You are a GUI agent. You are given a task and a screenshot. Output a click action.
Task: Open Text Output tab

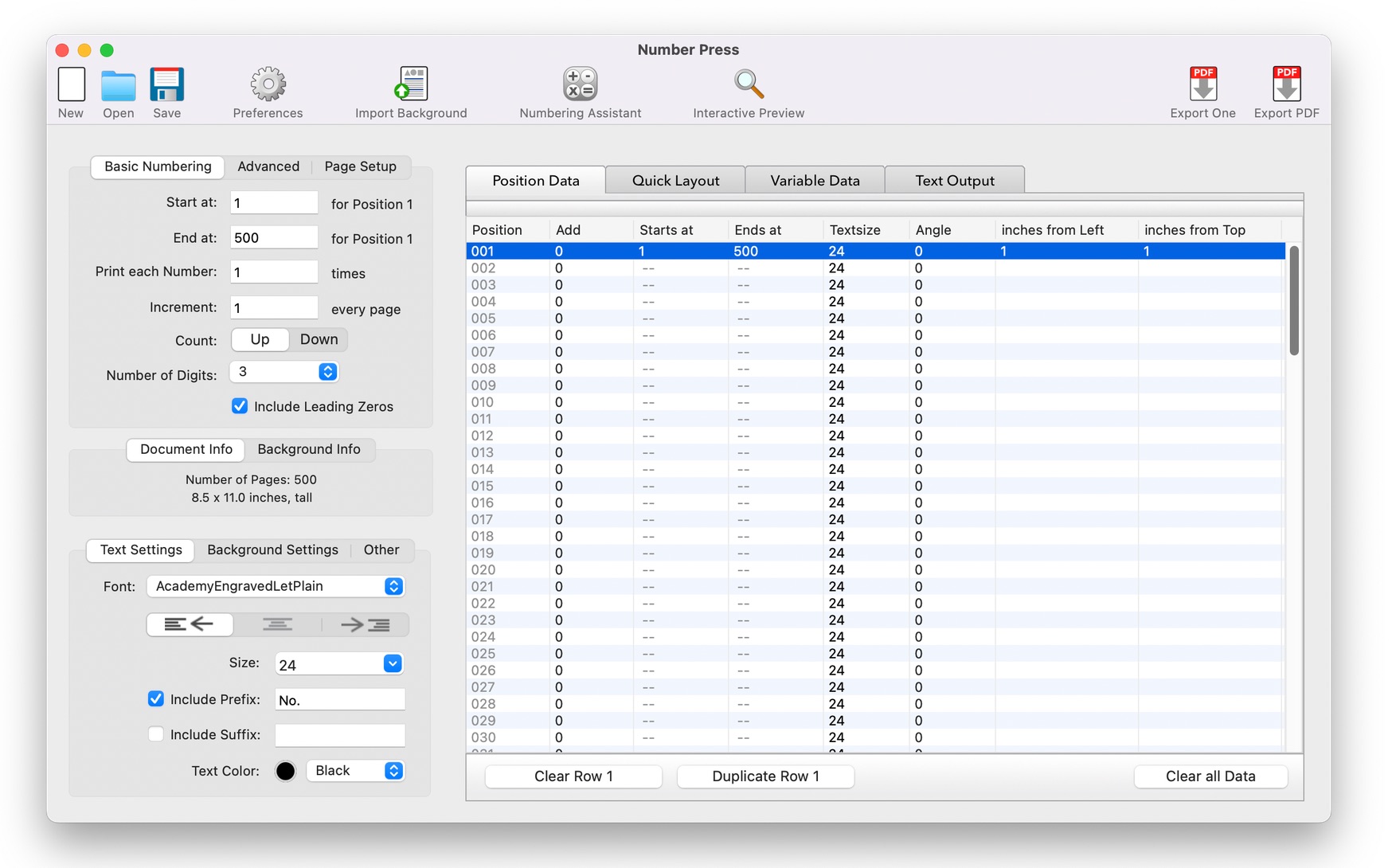pos(954,180)
